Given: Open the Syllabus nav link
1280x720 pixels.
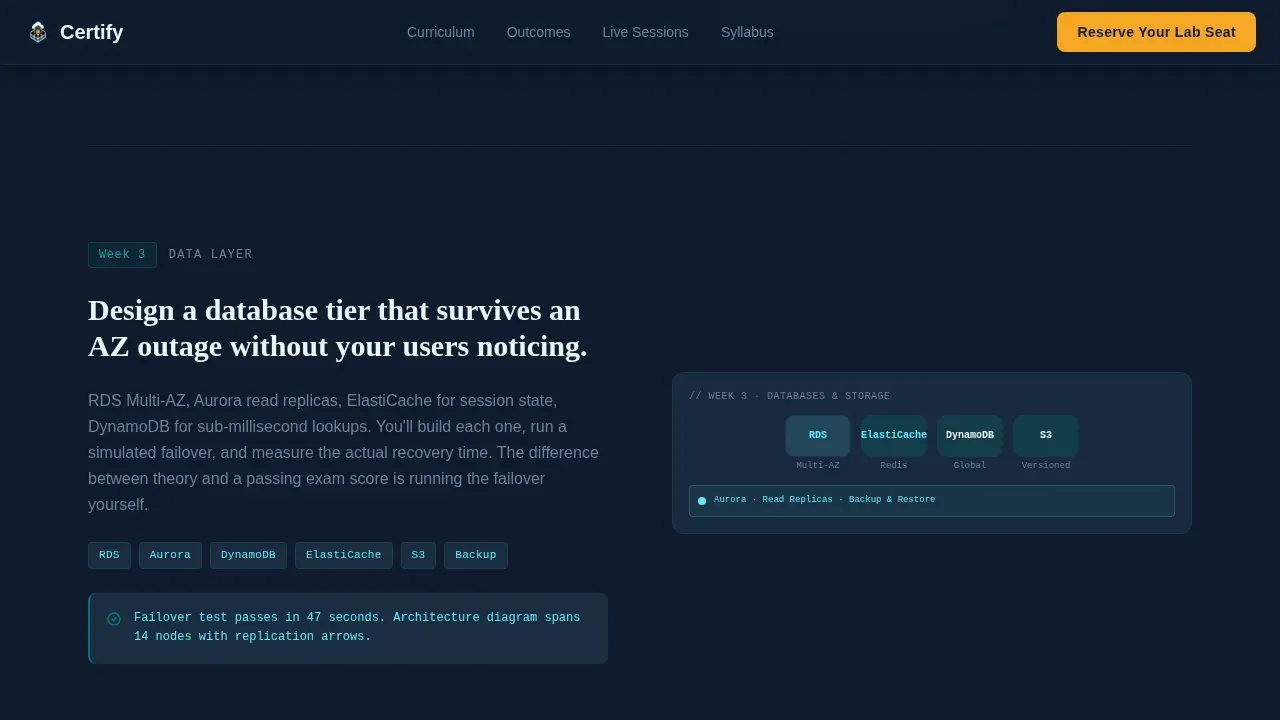Looking at the screenshot, I should point(747,32).
